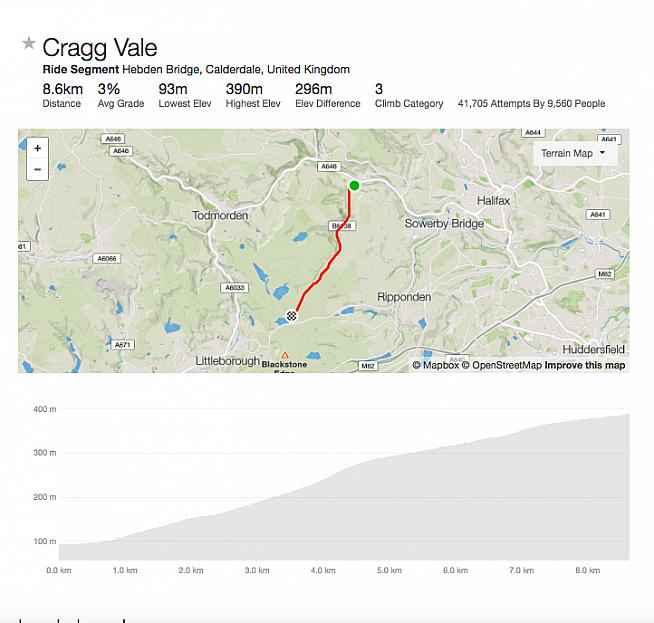654x623 pixels.
Task: Click the Blackstone Edge peak triangle icon
Action: (x=284, y=355)
